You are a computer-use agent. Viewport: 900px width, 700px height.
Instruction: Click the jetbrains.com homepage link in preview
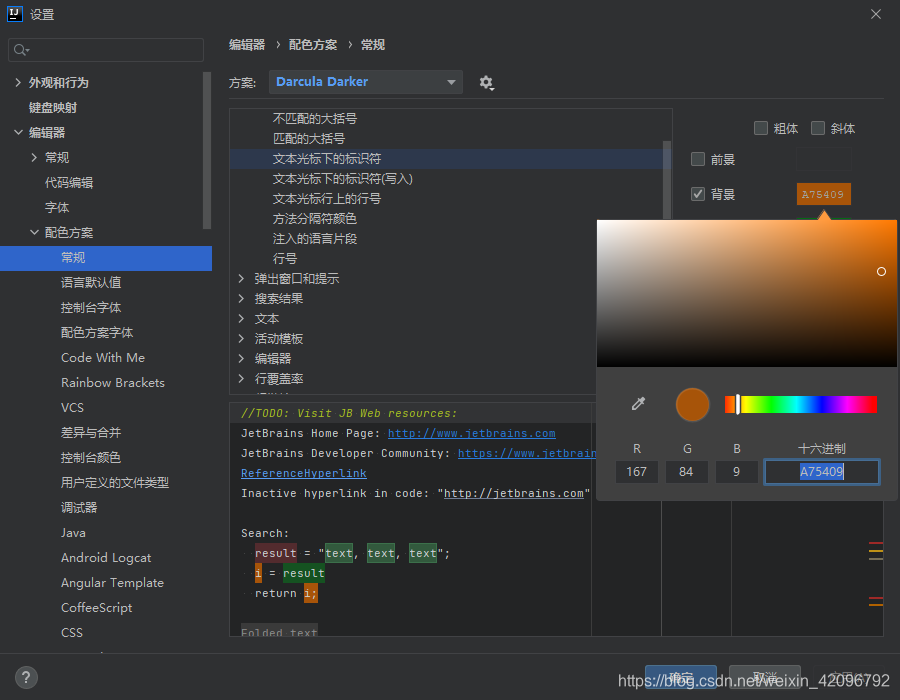tap(472, 433)
